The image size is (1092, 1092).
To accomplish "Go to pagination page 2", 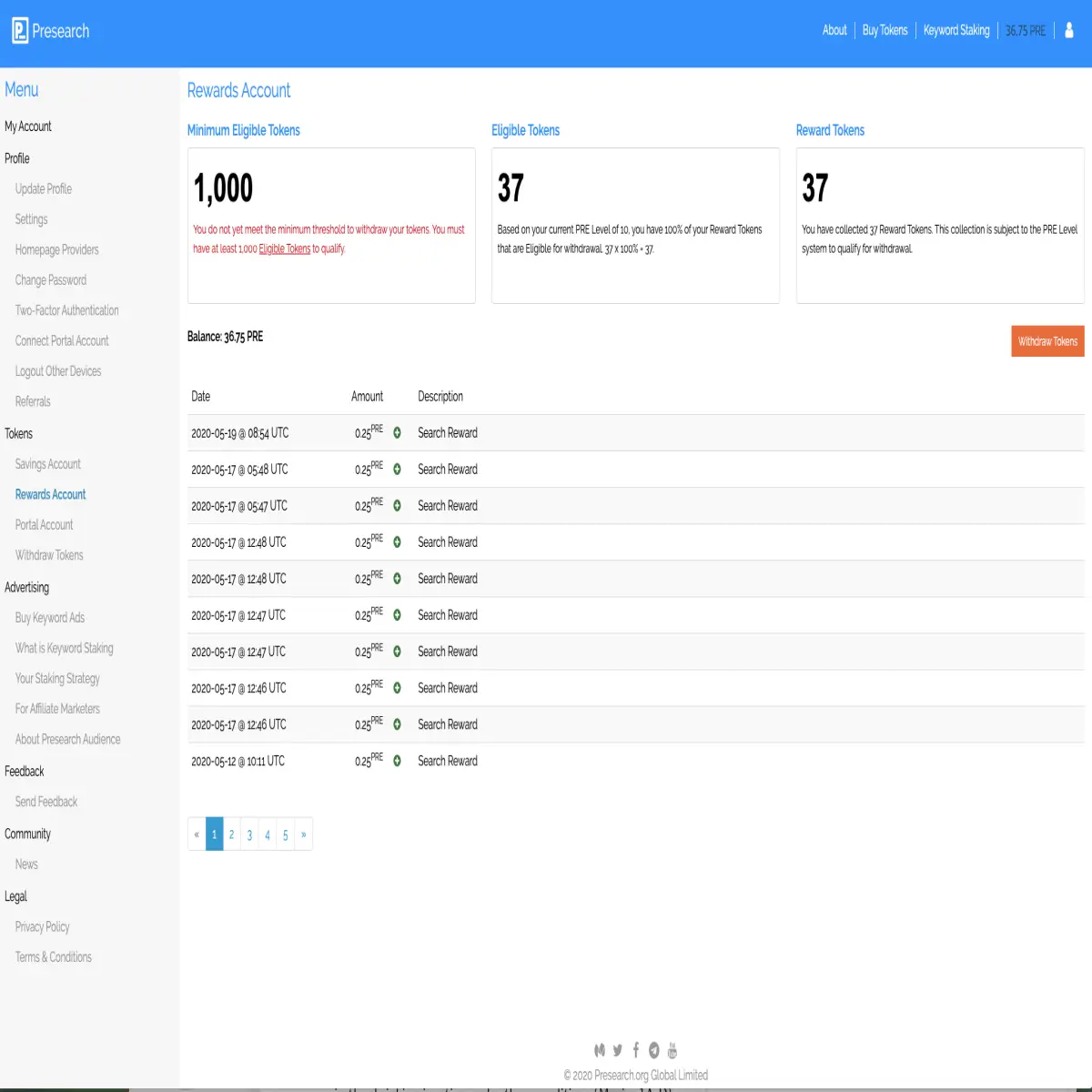I will pos(232,834).
